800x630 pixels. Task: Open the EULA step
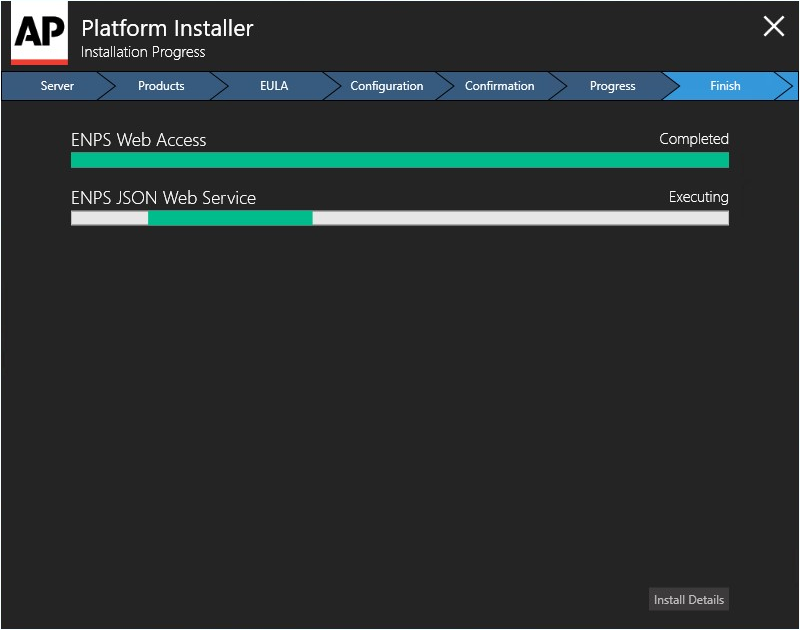(274, 86)
